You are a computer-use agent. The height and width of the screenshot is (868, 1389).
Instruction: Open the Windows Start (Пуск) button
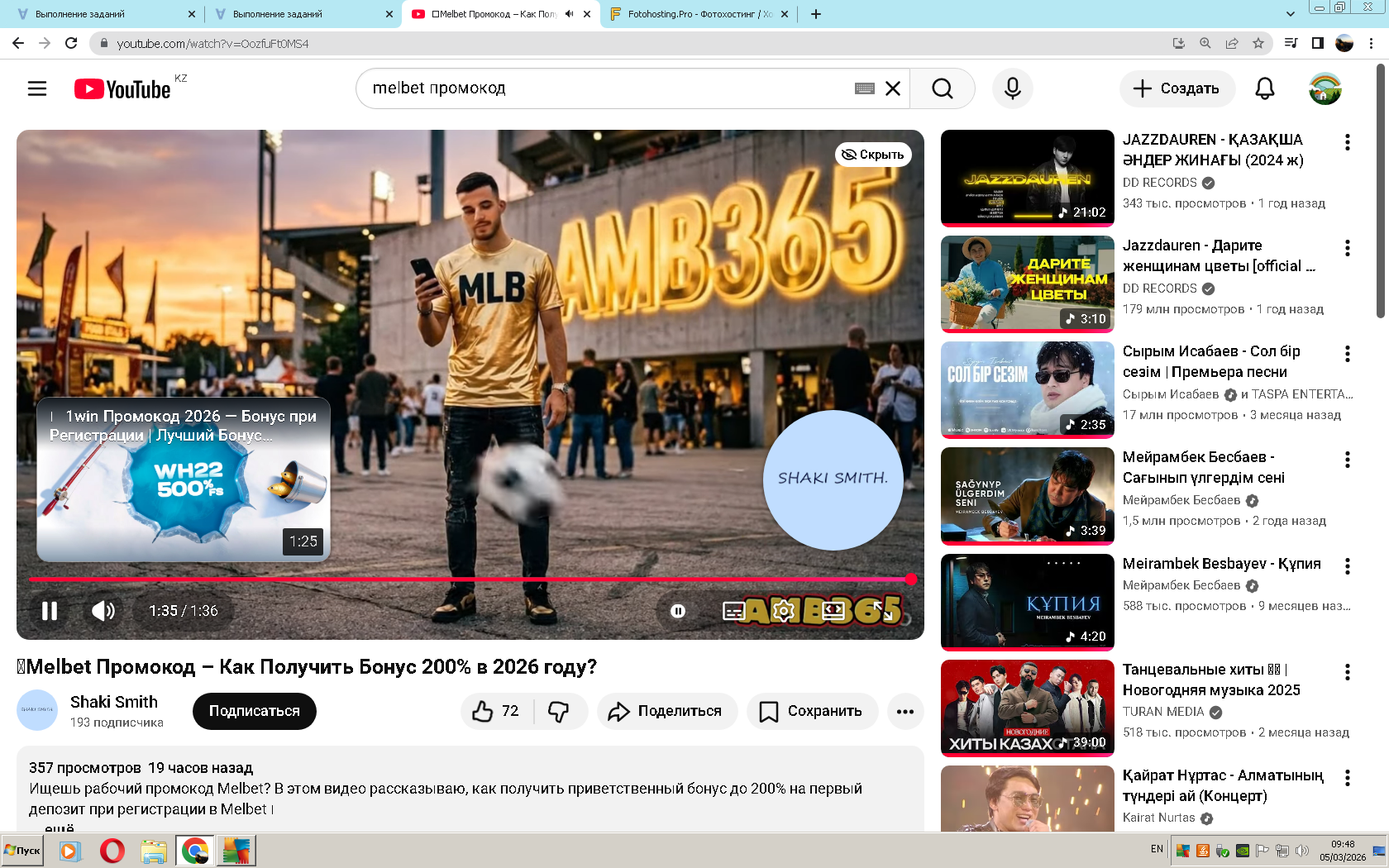tap(22, 851)
